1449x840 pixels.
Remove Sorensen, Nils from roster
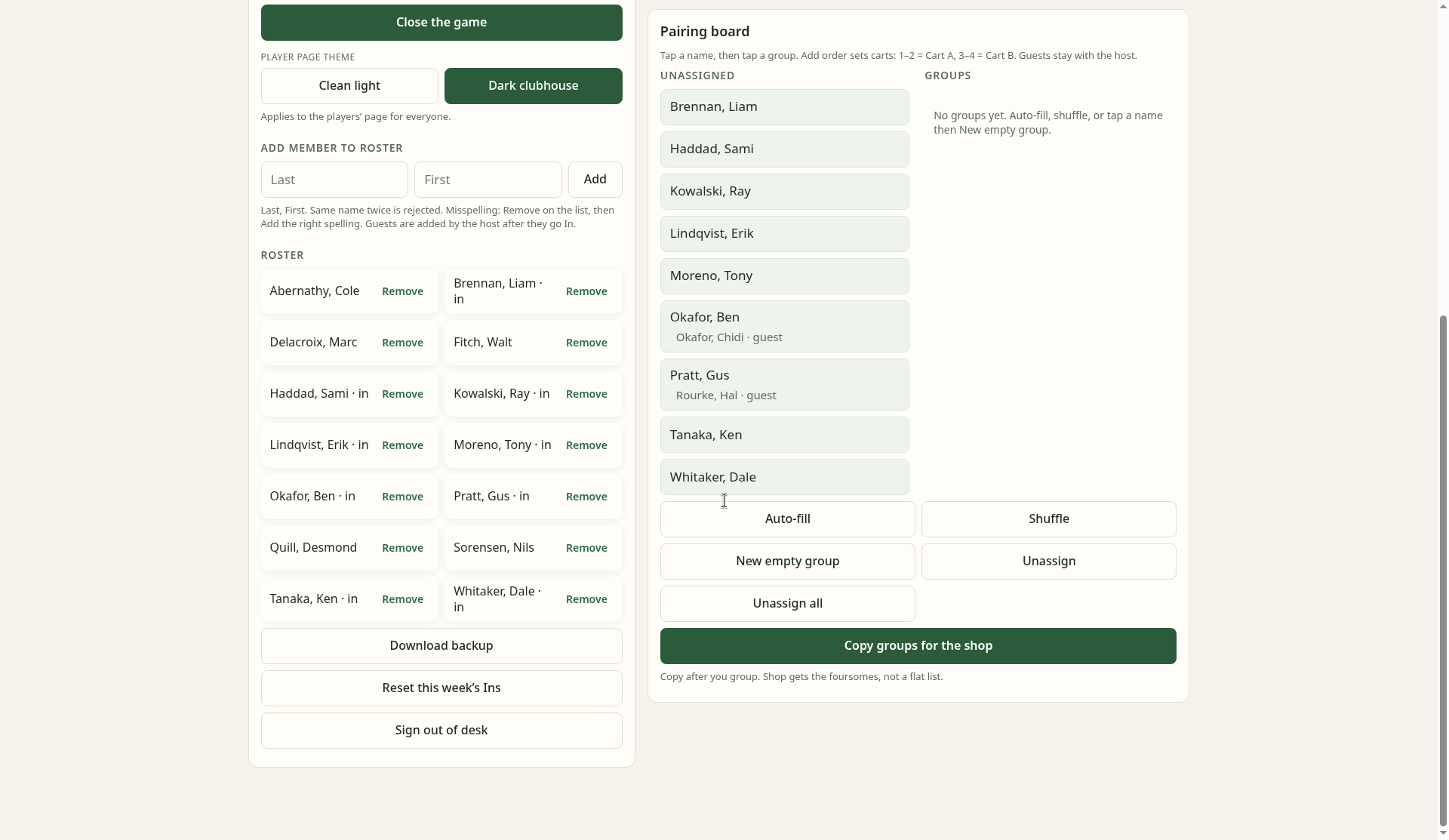tap(586, 548)
